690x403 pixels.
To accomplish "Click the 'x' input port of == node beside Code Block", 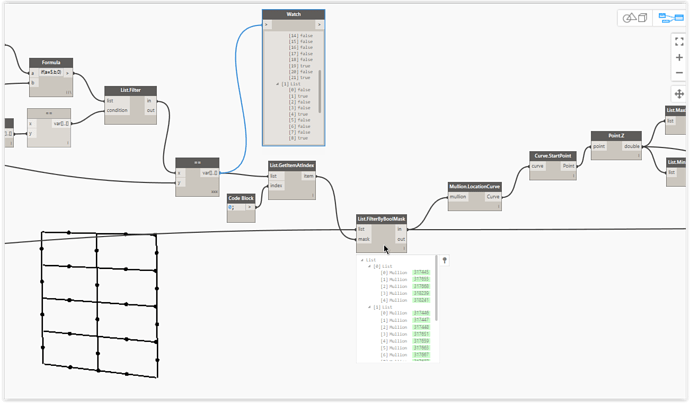I will coord(180,173).
